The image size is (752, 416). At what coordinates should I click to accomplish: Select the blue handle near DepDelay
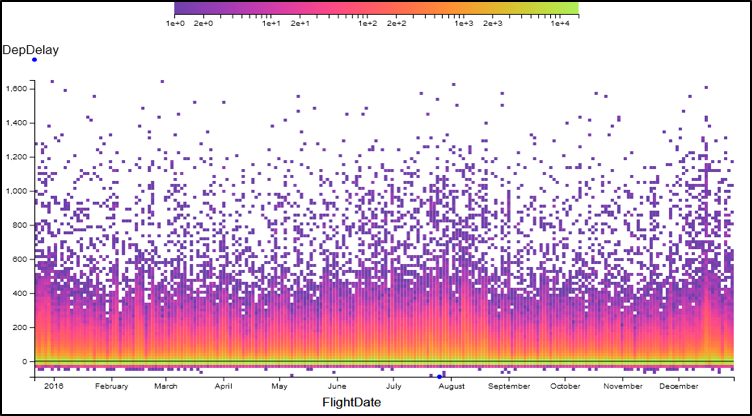pyautogui.click(x=35, y=59)
